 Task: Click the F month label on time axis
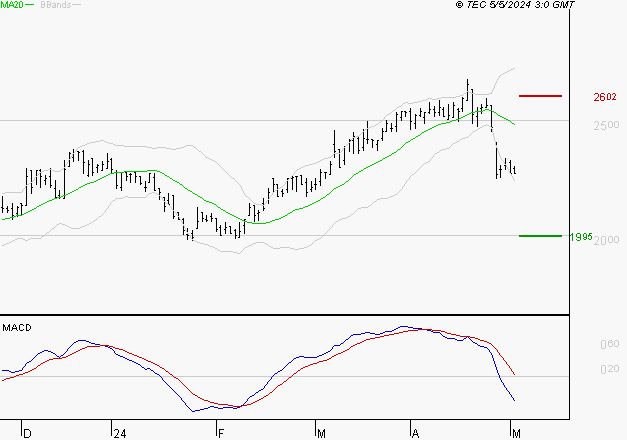221,434
